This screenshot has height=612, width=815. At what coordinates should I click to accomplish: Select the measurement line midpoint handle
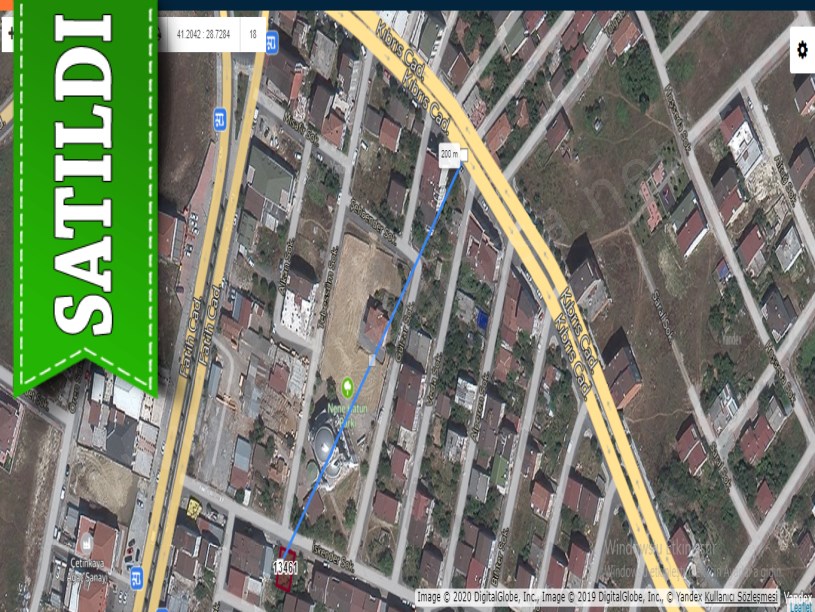click(375, 356)
